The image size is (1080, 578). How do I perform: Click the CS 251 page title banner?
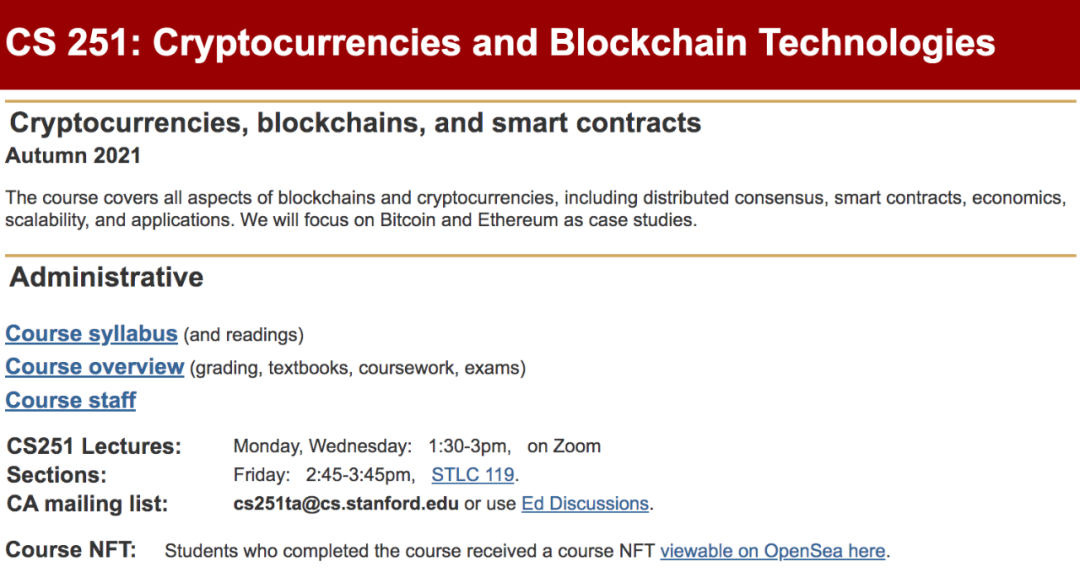click(x=540, y=43)
